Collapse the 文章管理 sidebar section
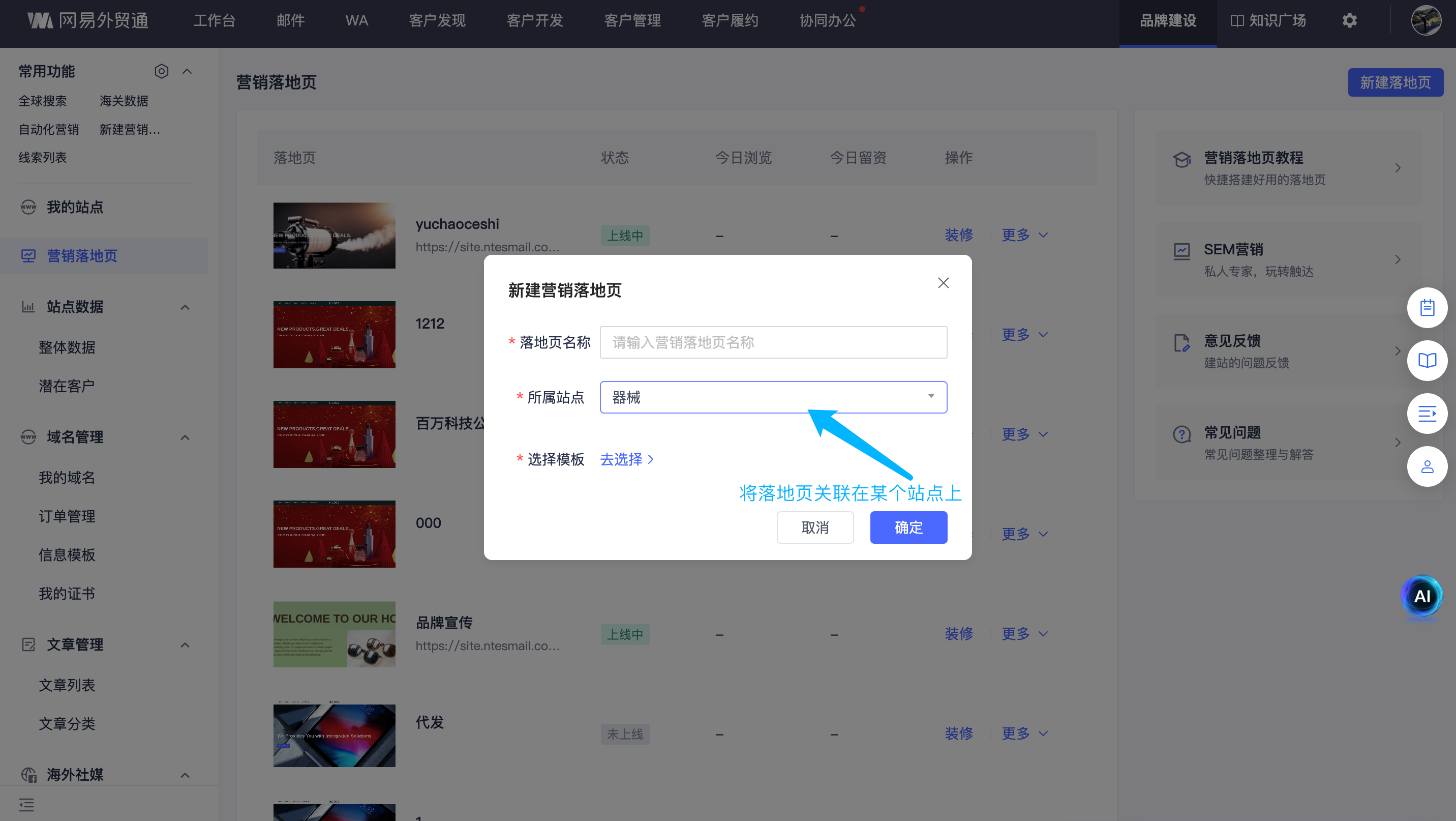Image resolution: width=1456 pixels, height=821 pixels. click(x=185, y=644)
